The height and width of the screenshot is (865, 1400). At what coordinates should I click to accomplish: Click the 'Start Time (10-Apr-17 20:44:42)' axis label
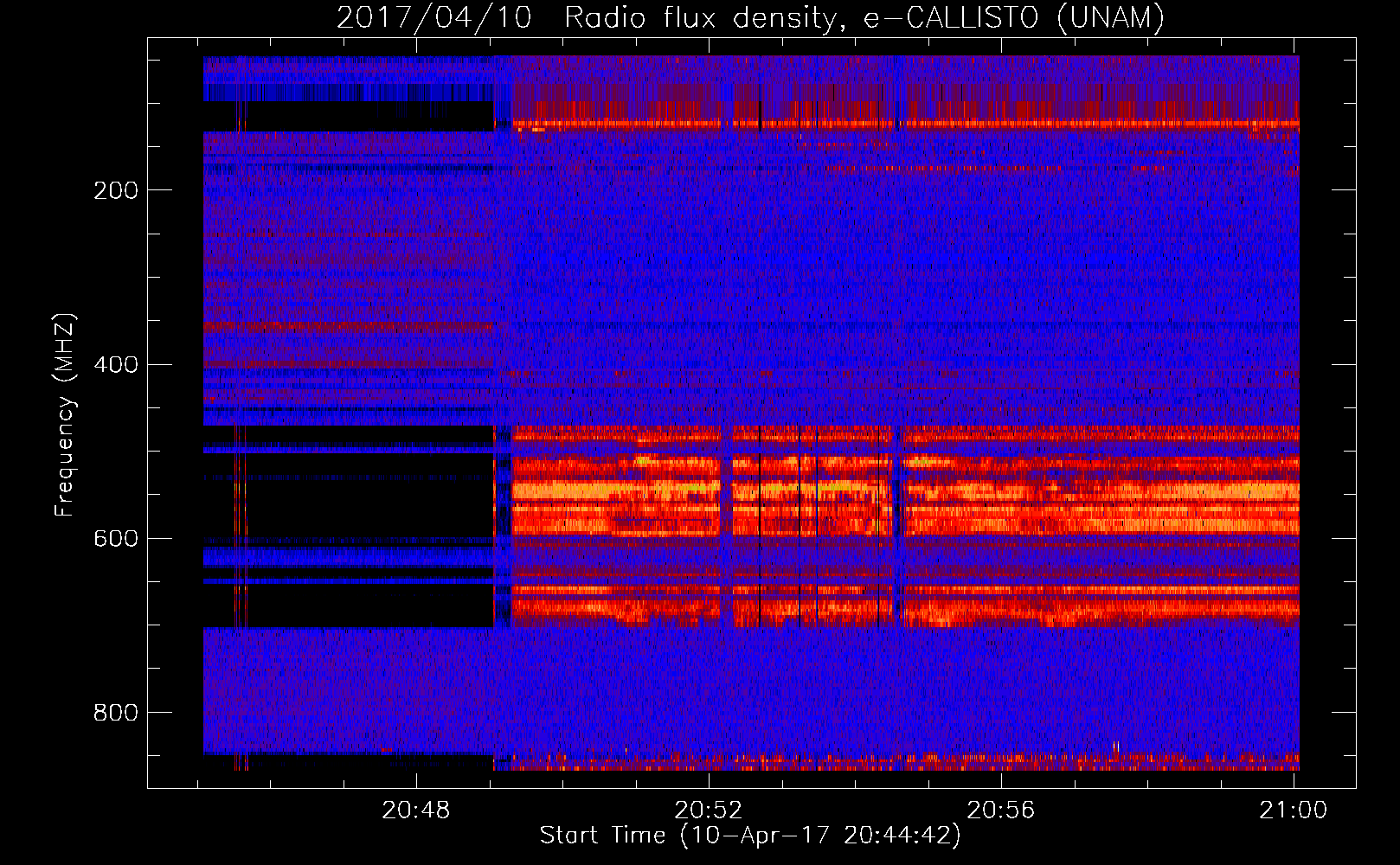pyautogui.click(x=750, y=836)
